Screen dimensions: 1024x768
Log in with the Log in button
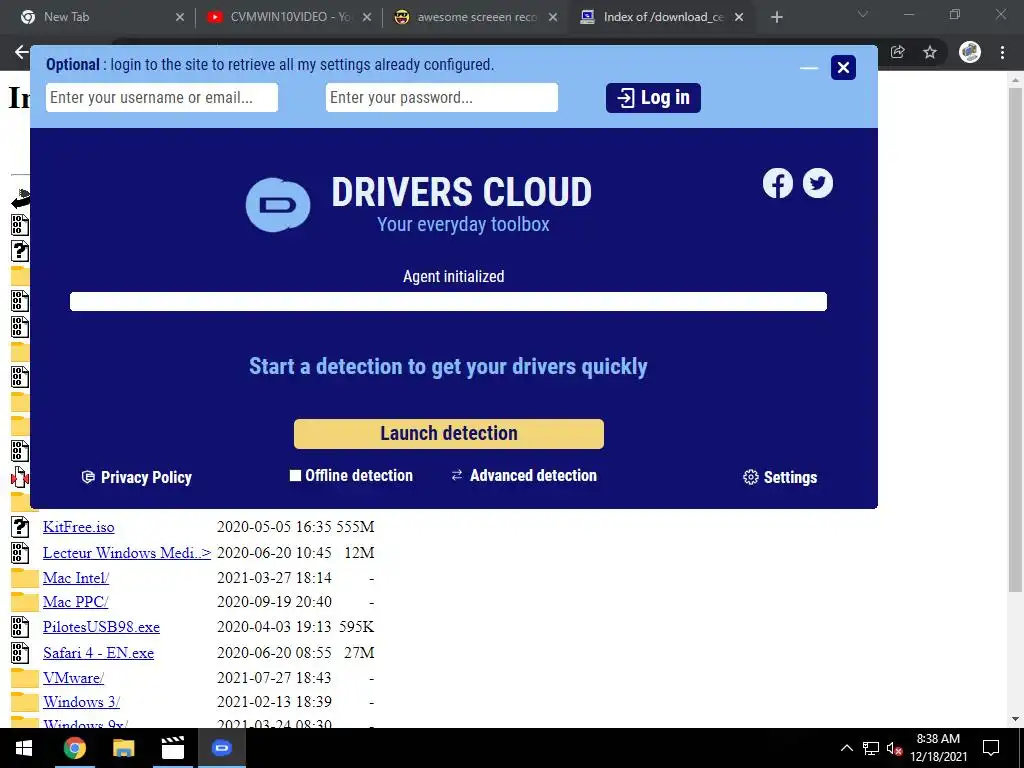[x=653, y=98]
